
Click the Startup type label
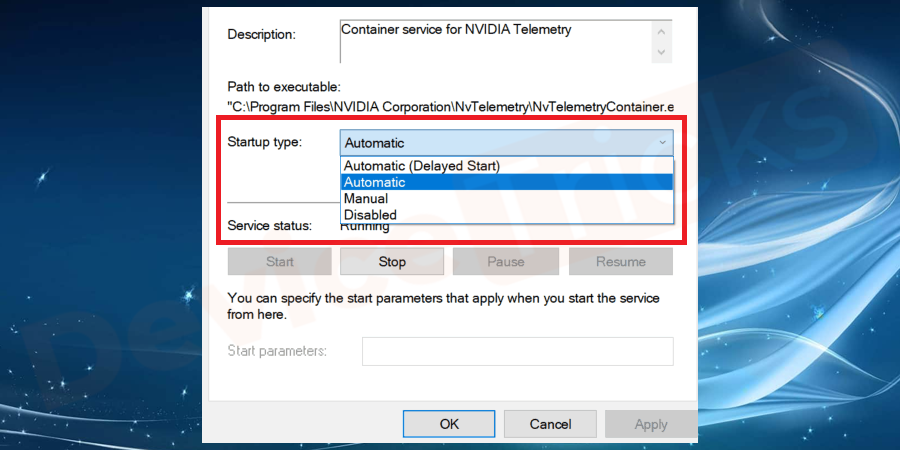click(265, 142)
